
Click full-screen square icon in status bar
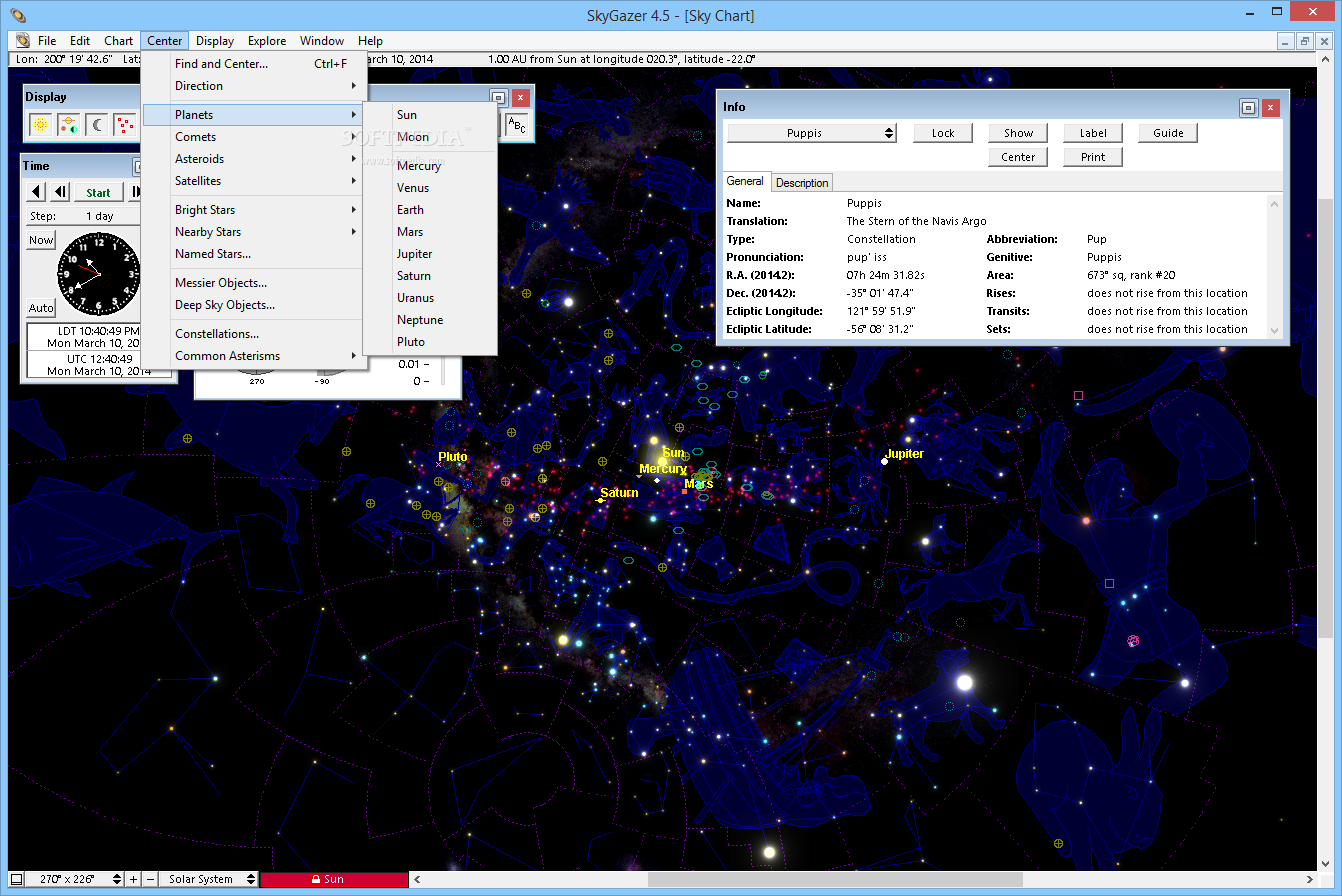pyautogui.click(x=16, y=880)
